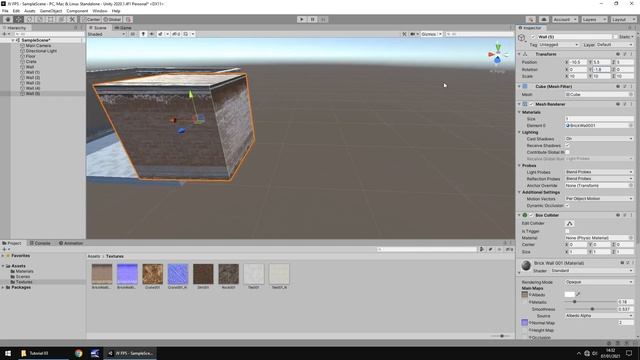
Task: Toggle Global handle rotation button
Action: [112, 20]
